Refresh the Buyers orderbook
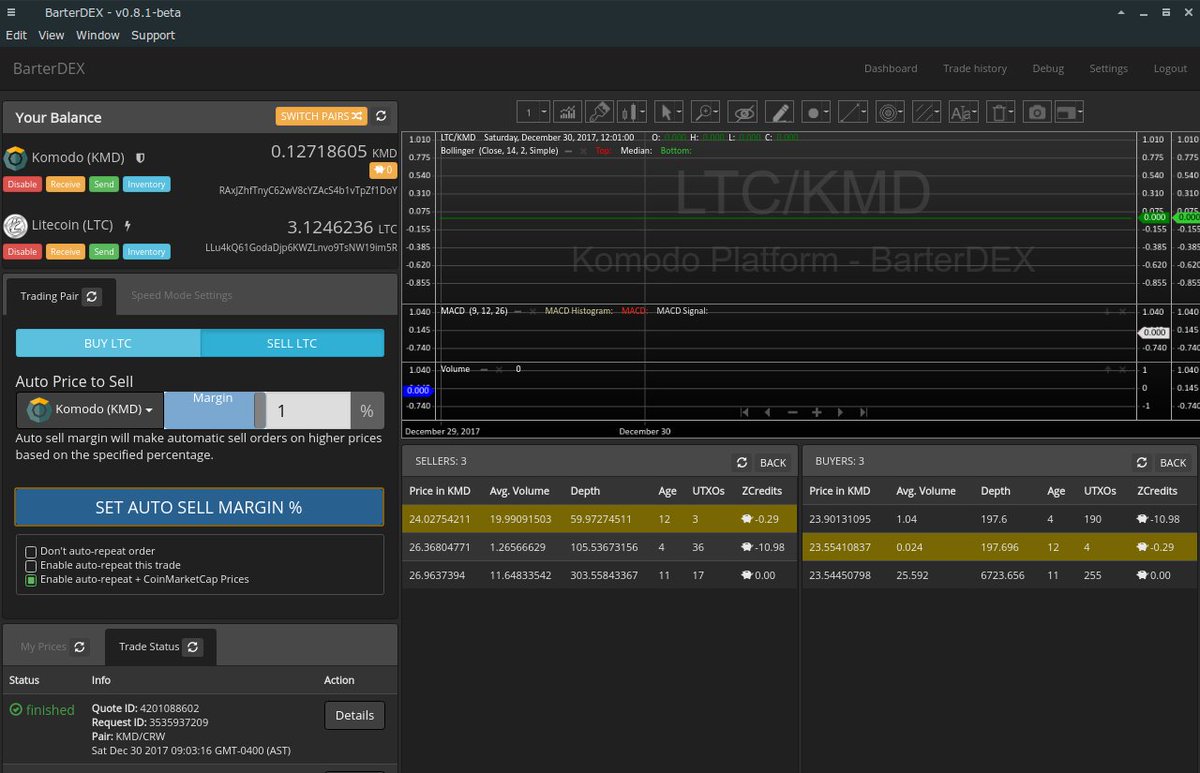1200x773 pixels. (1141, 462)
